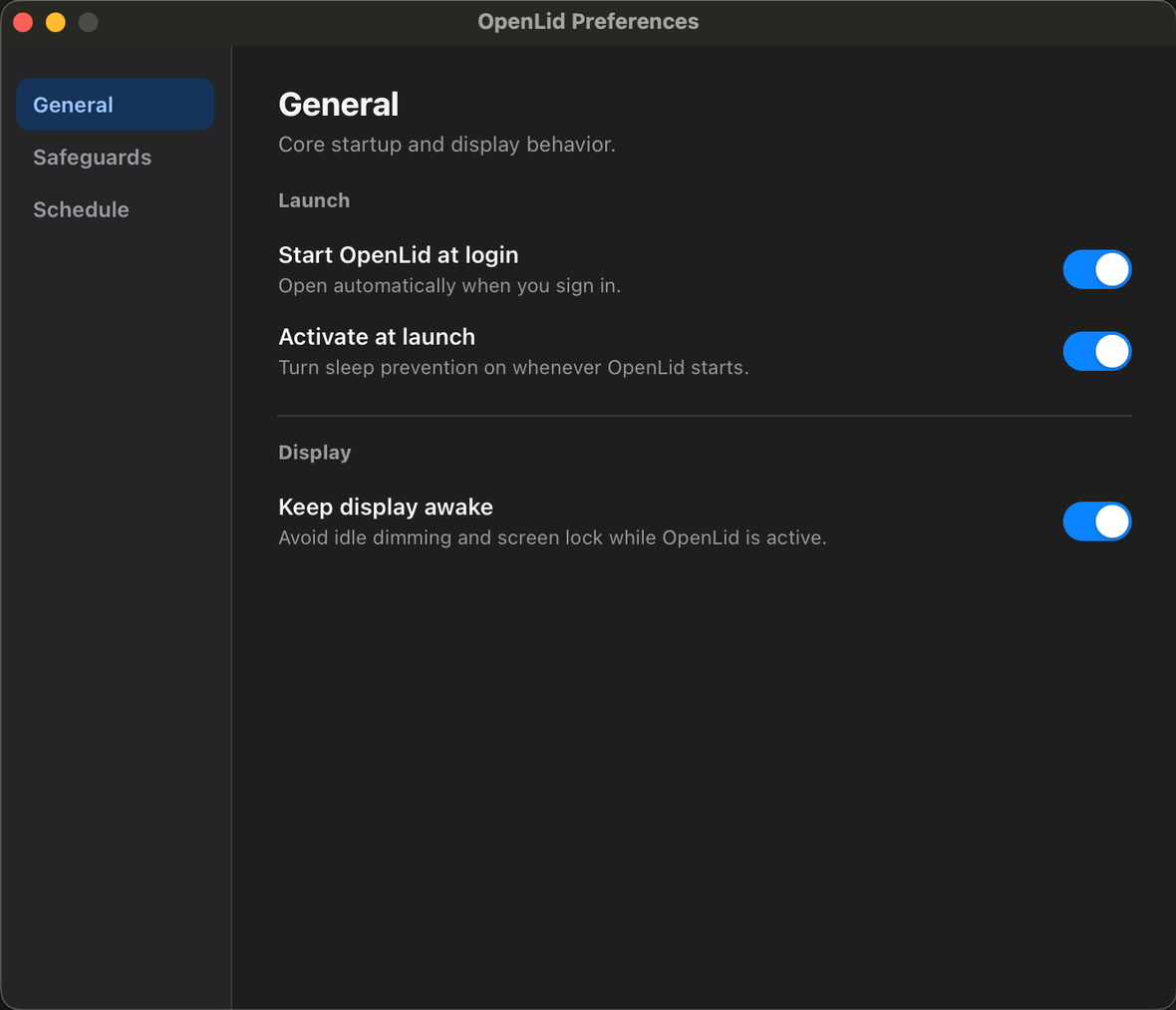Viewport: 1176px width, 1010px height.
Task: Click the 'Start OpenLid at login' label
Action: tap(399, 255)
